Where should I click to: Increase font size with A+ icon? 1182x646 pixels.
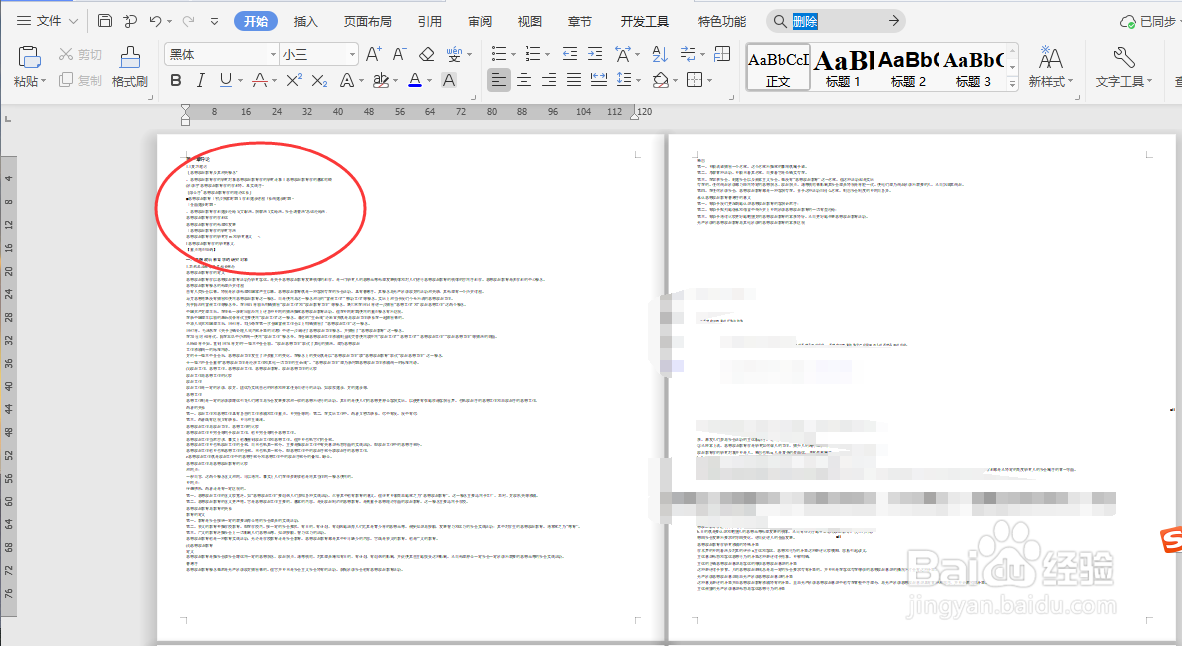tap(373, 54)
